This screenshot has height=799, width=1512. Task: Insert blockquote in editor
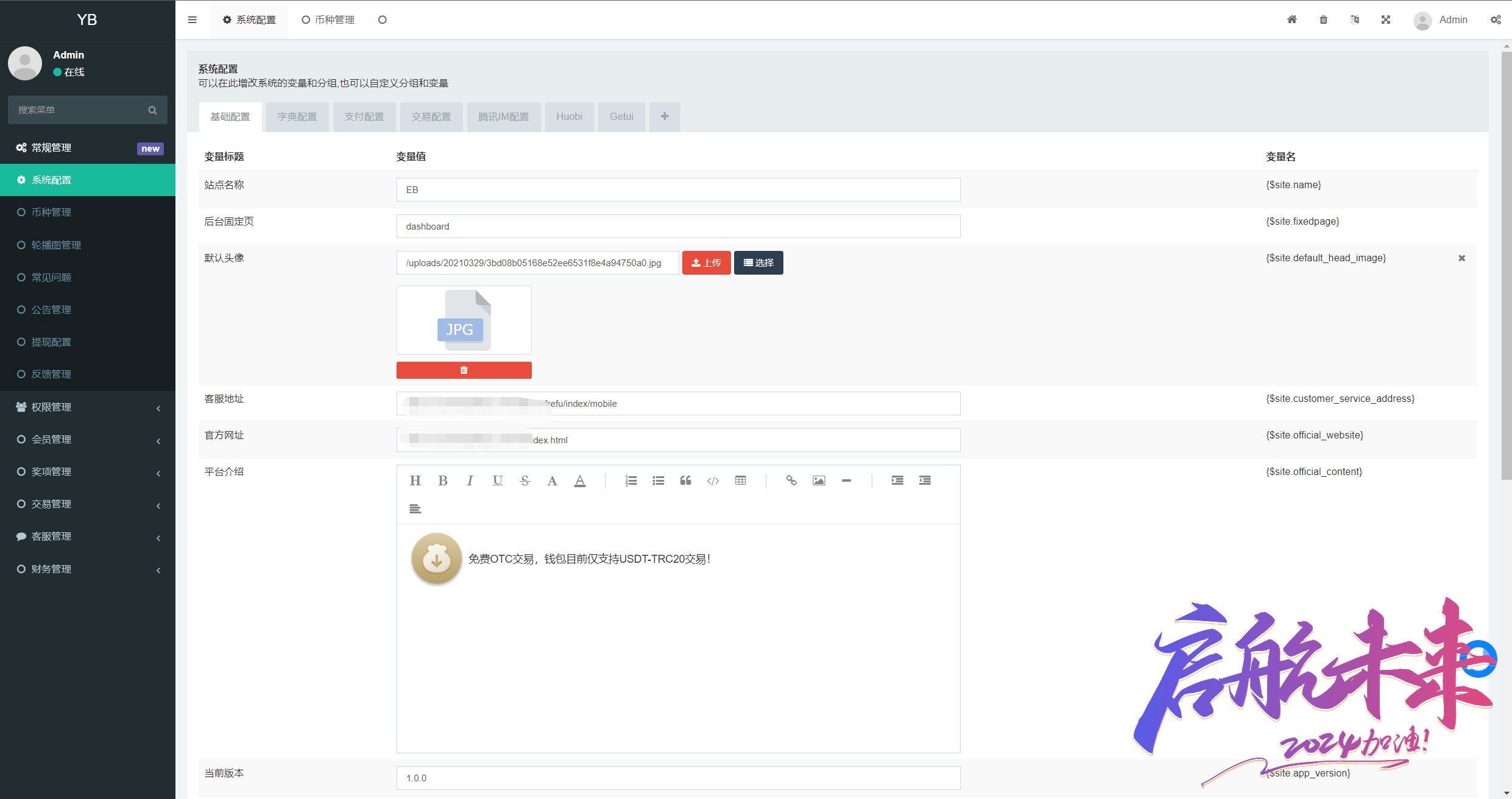tap(685, 480)
